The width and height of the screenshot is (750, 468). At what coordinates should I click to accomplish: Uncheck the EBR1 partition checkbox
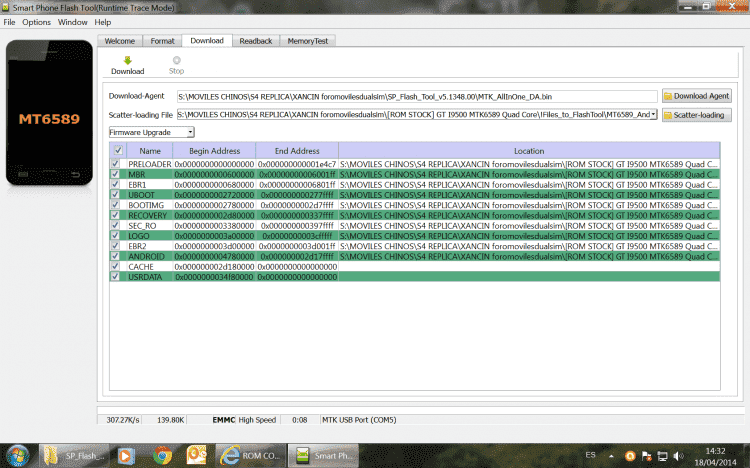tap(115, 184)
